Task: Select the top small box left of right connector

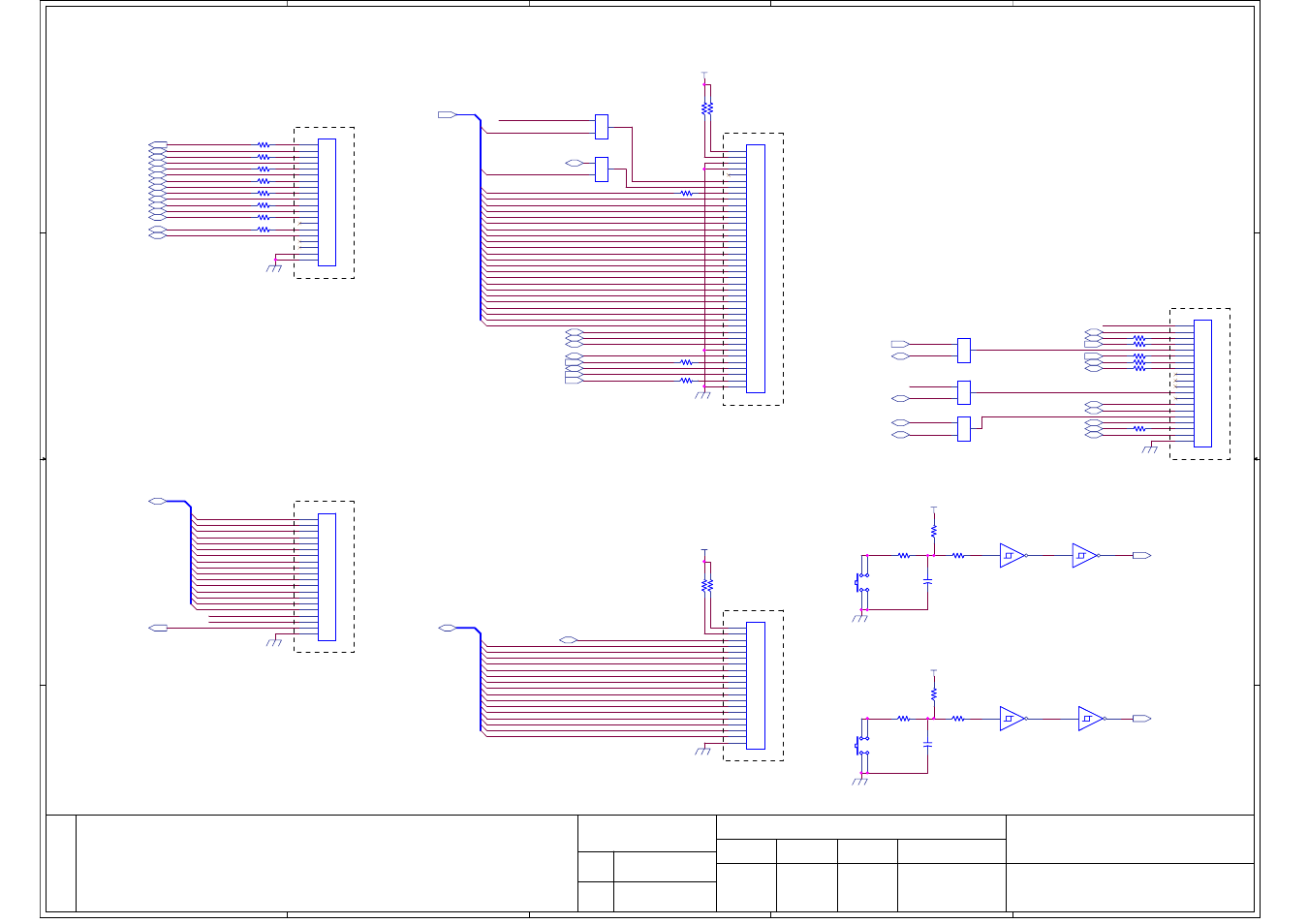Action: coord(964,351)
